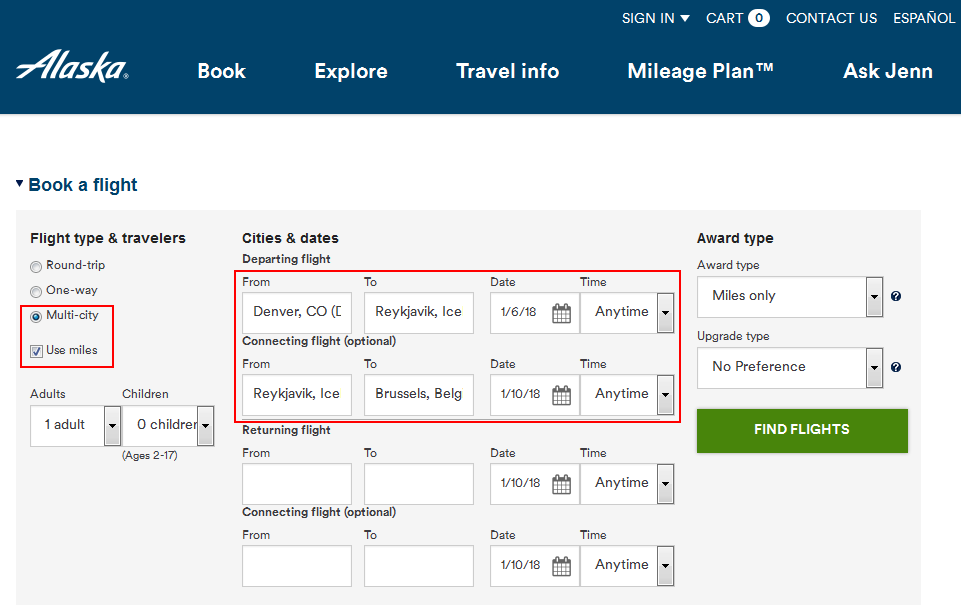Open the Explore menu

[x=351, y=71]
